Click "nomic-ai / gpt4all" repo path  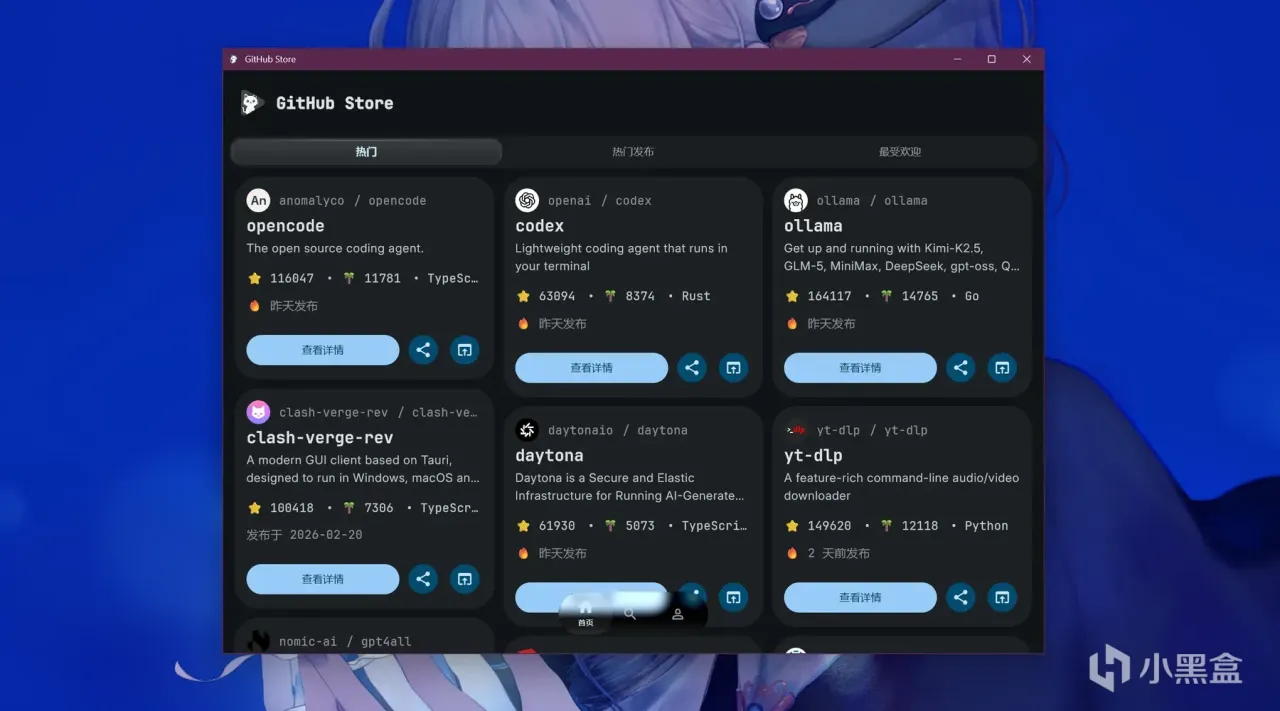click(345, 642)
